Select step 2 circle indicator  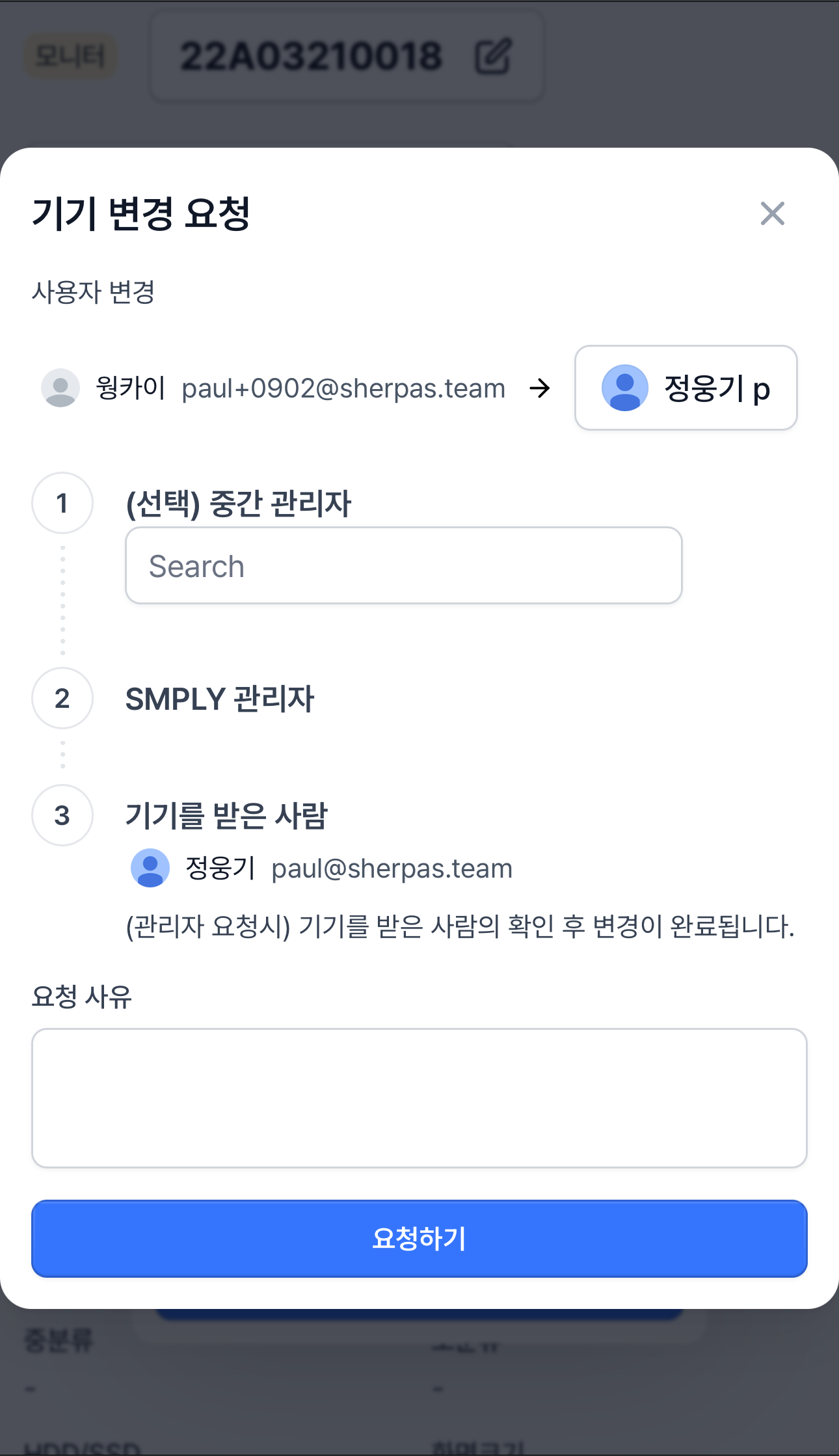click(62, 698)
